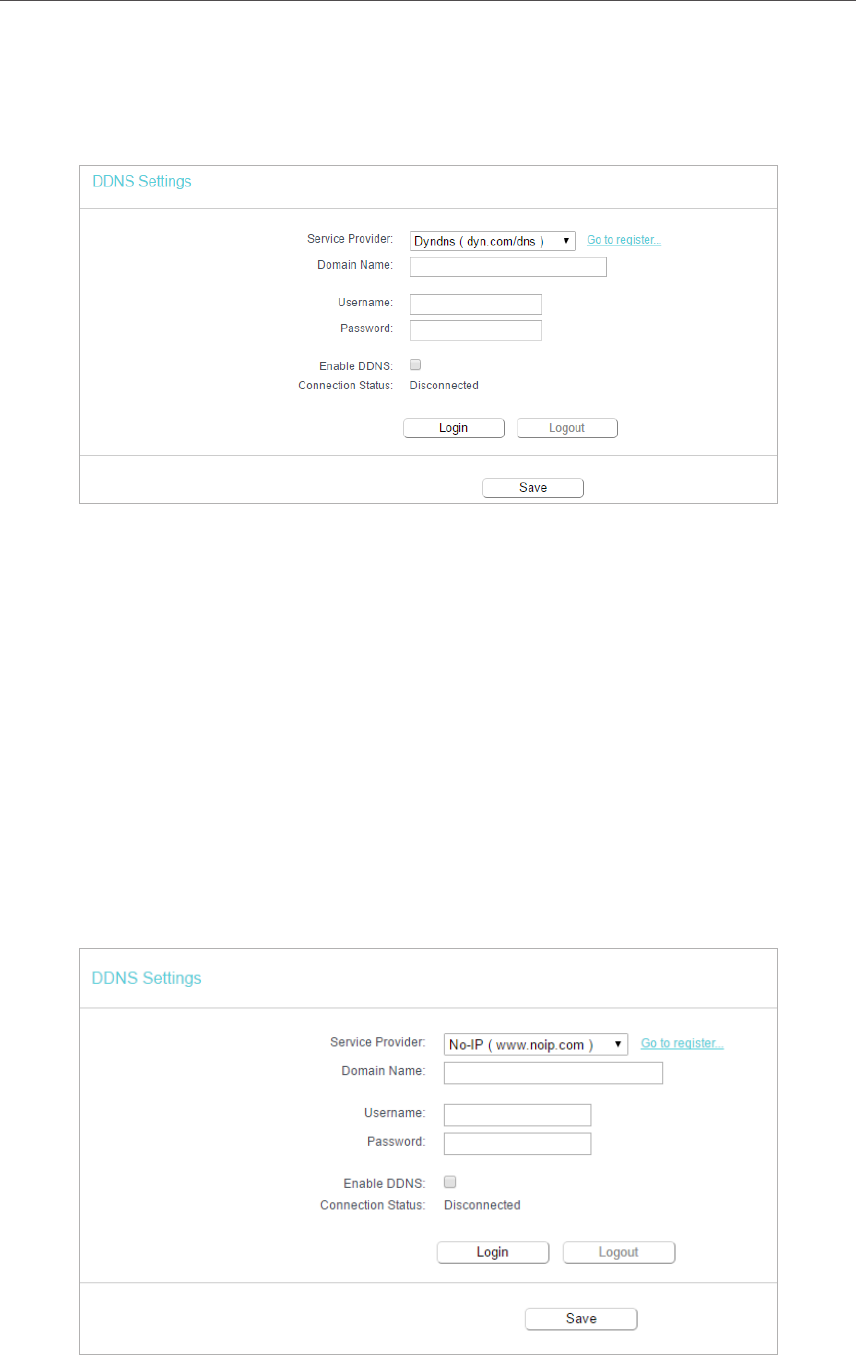The width and height of the screenshot is (856, 1355).
Task: Open Dyndns service provider dropdown
Action: [493, 241]
